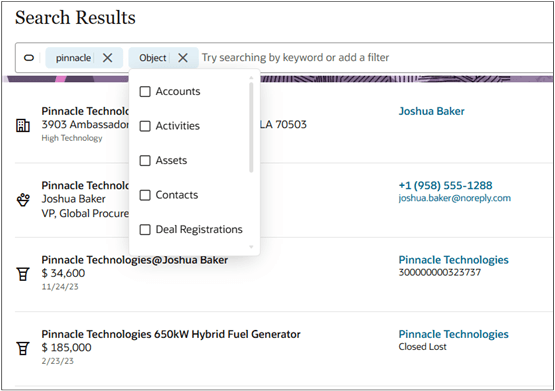
Task: Click the opportunity icon for the $34,600 row
Action: [23, 274]
